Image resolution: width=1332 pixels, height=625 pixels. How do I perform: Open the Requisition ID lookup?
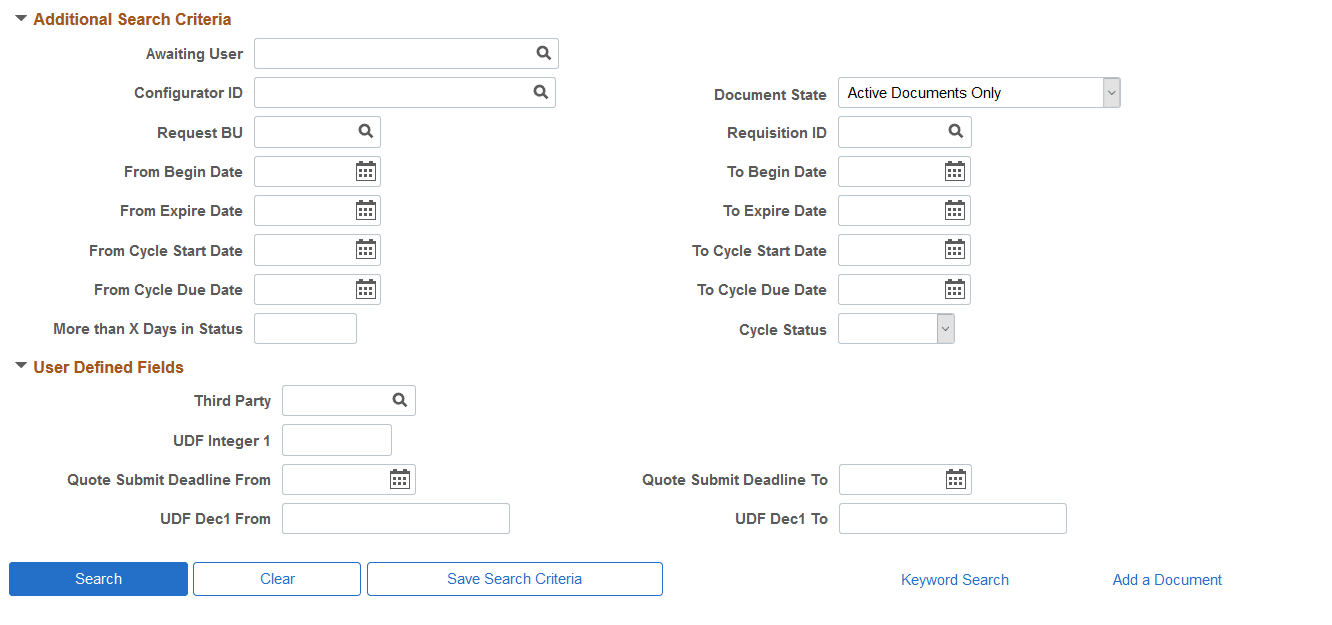[x=952, y=131]
